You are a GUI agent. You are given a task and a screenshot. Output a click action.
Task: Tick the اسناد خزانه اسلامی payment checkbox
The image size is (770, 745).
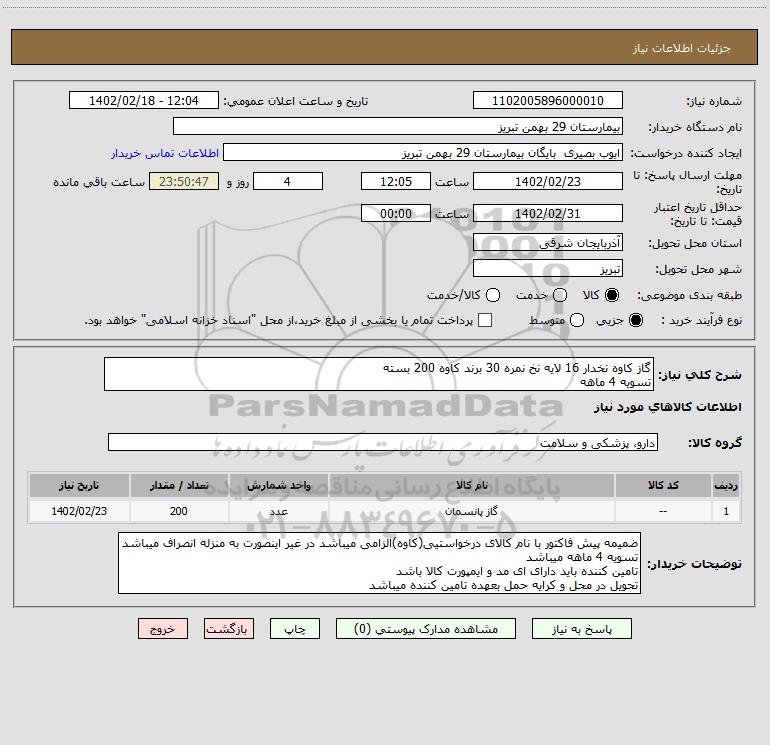point(485,320)
